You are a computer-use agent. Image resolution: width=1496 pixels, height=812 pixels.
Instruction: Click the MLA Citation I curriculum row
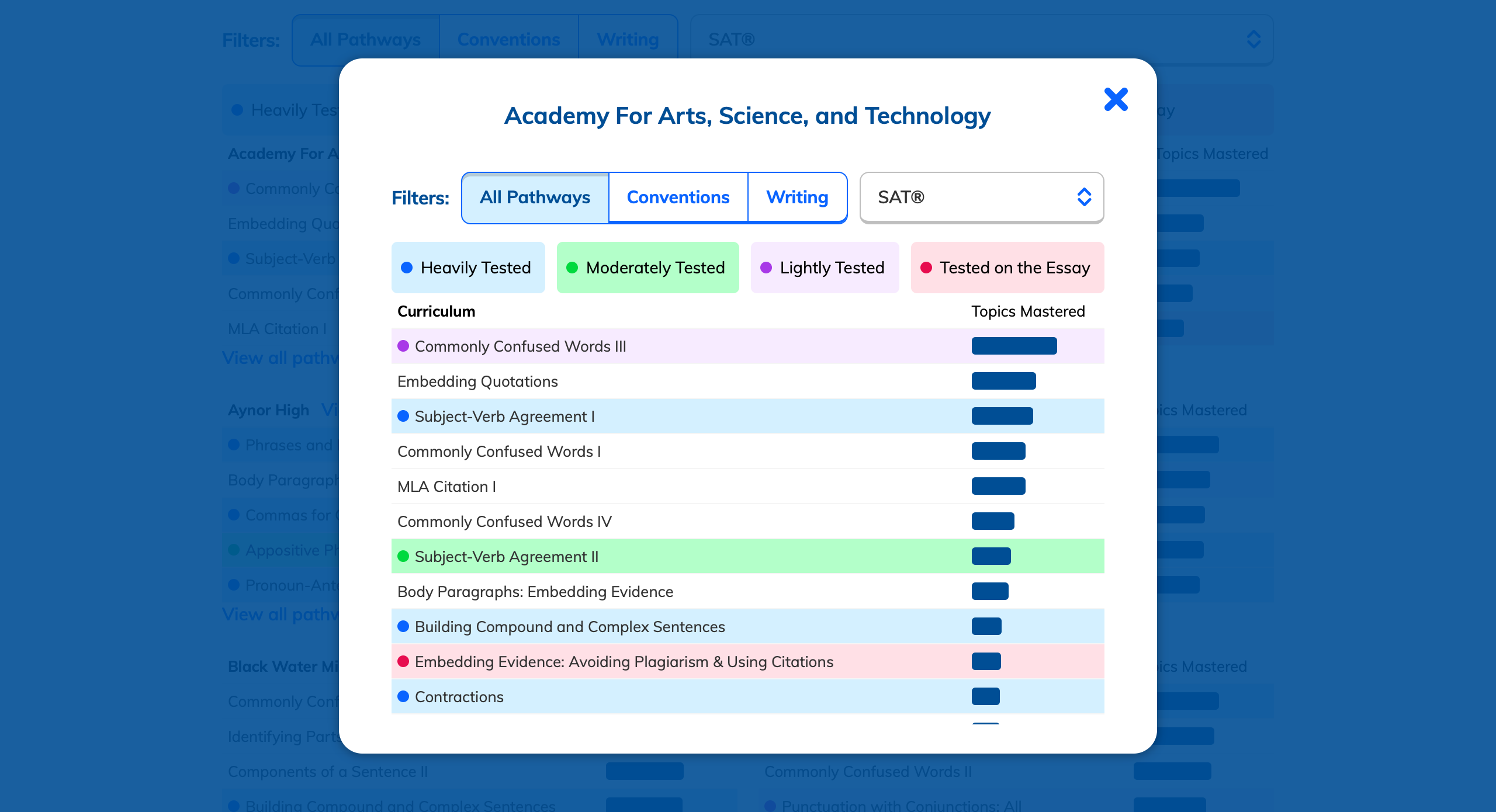(446, 487)
